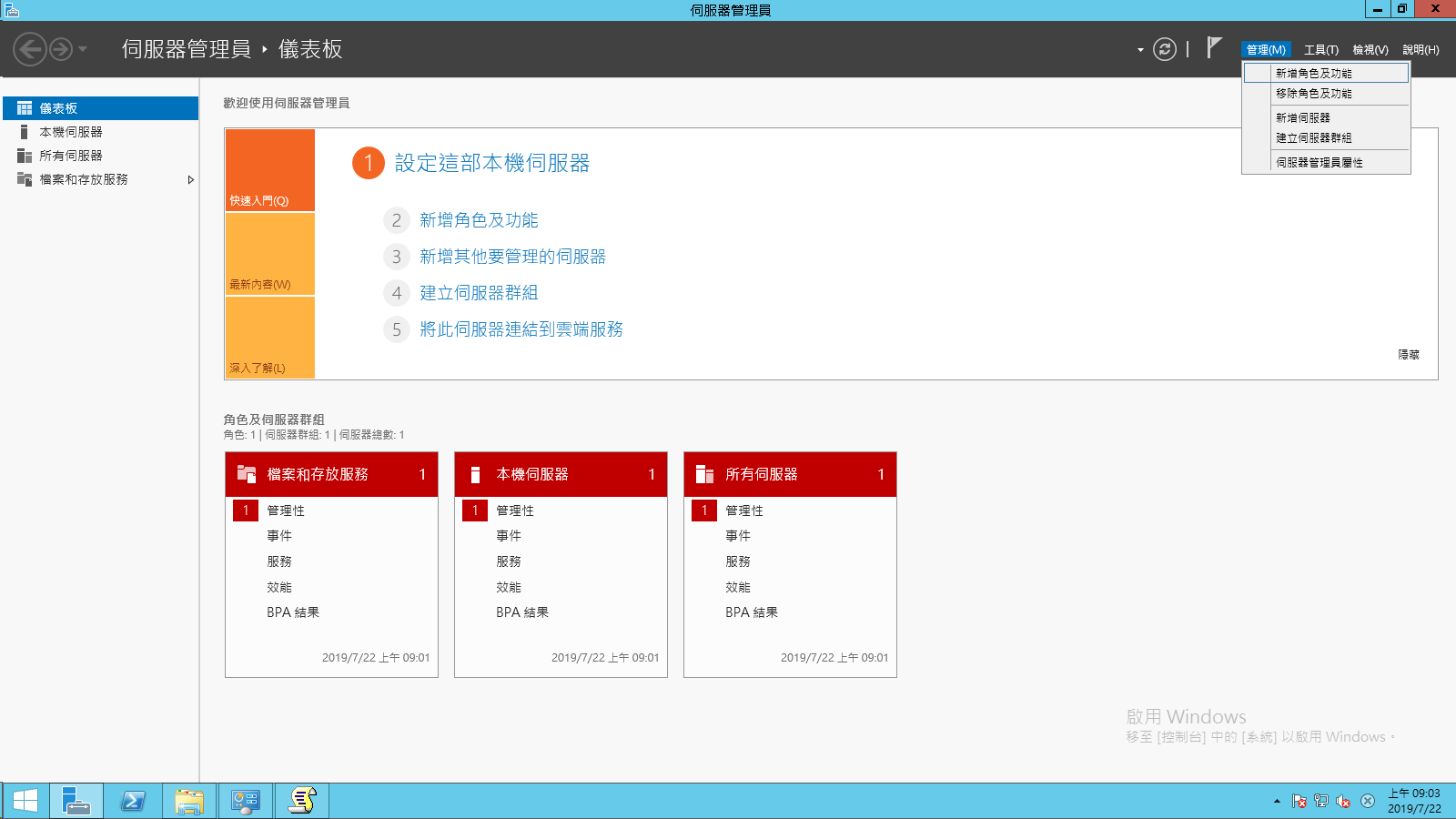
Task: Click the 建立伺服器群組 quick start link
Action: [477, 293]
